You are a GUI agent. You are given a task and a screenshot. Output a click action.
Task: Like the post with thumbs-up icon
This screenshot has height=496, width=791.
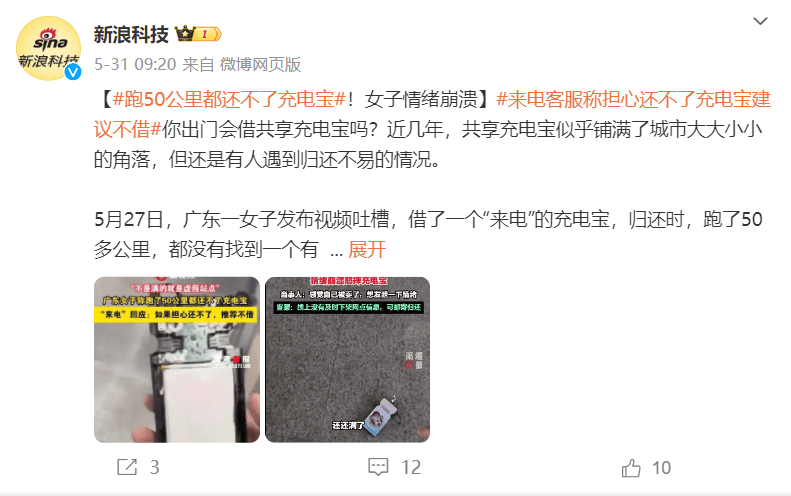coord(631,468)
